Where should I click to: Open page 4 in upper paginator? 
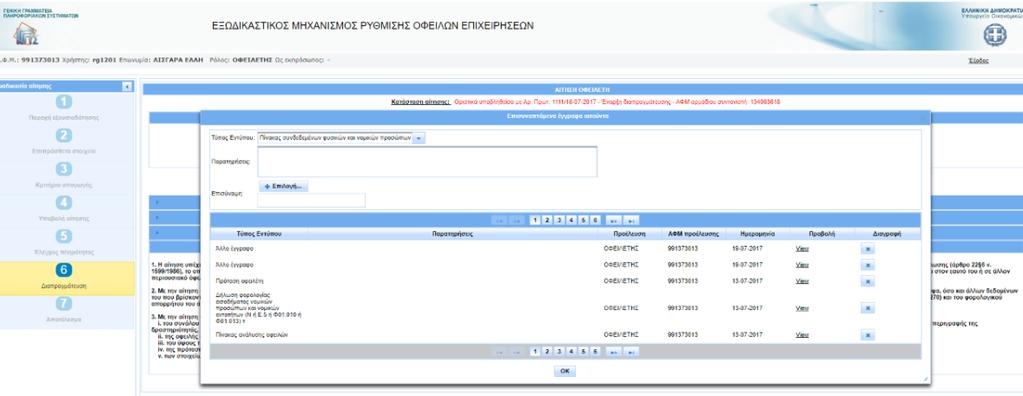click(x=571, y=221)
